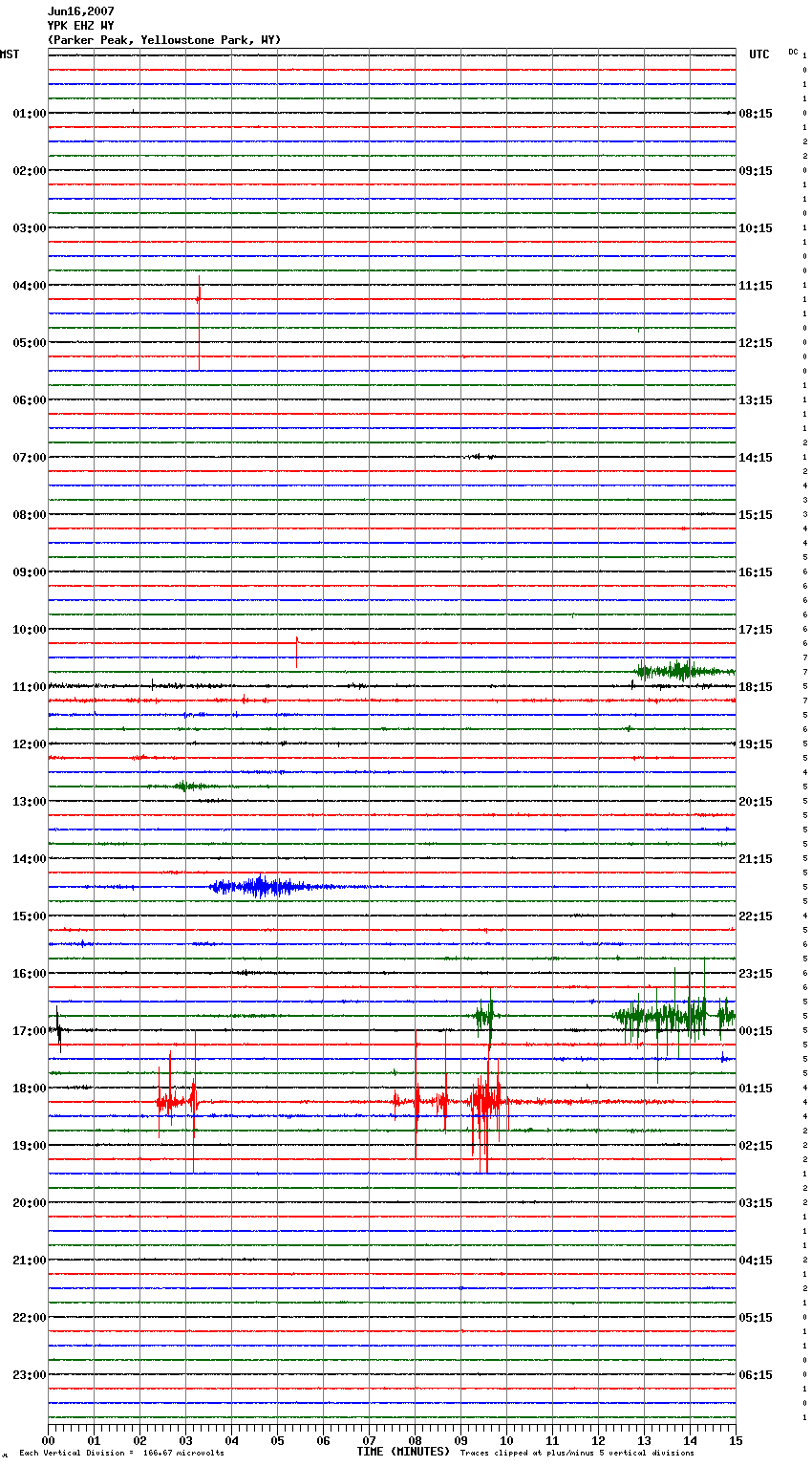Click the 14:15 UTC time label

756,458
